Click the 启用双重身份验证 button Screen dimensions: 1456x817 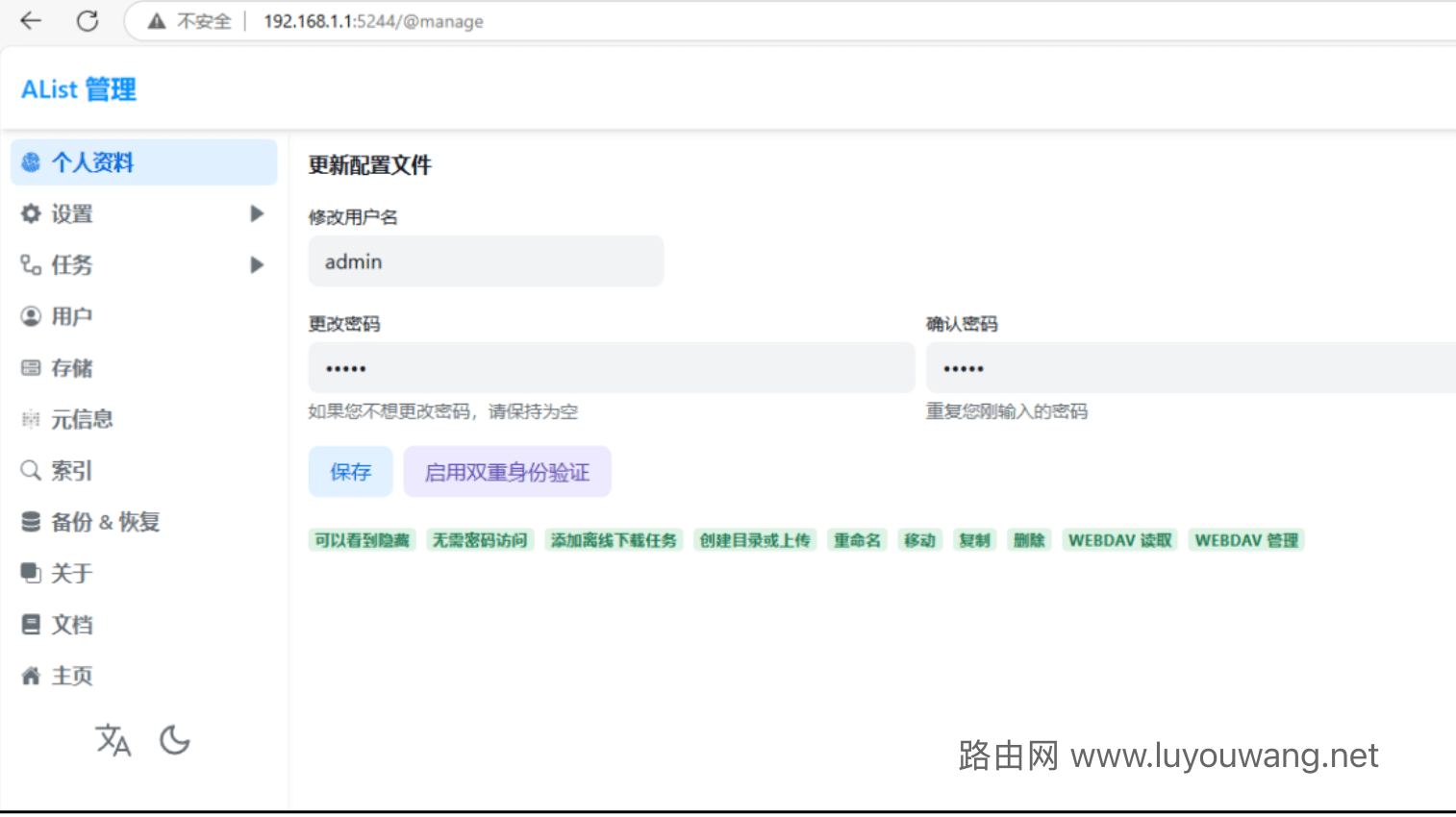[507, 471]
